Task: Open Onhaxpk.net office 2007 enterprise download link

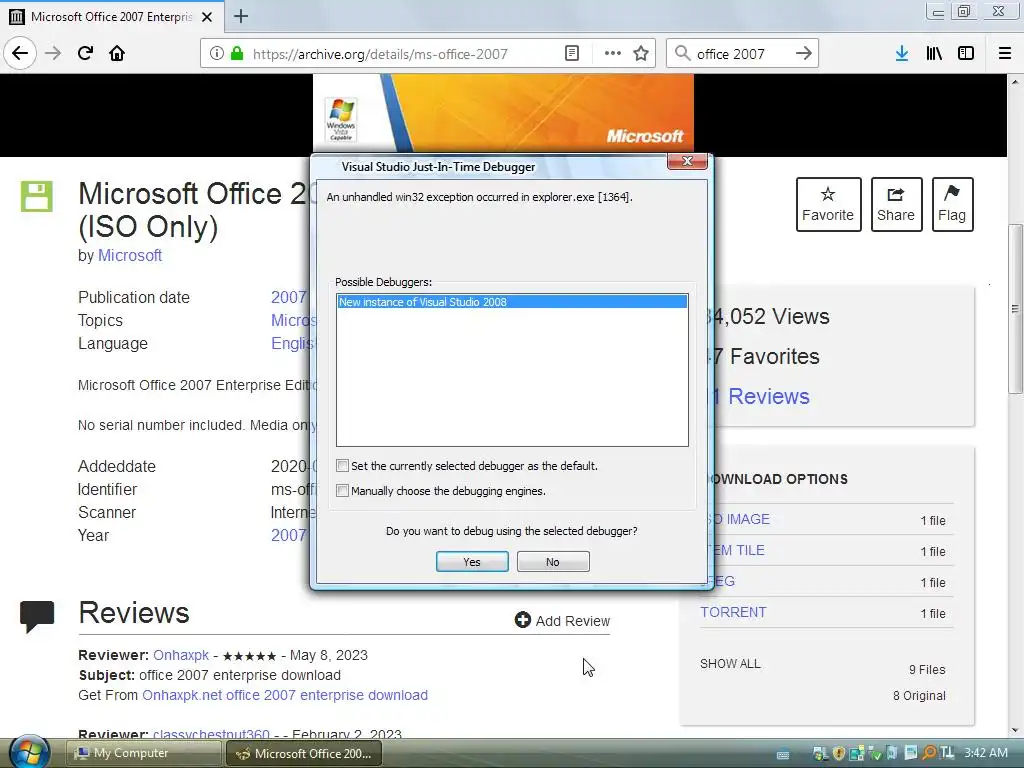Action: (285, 695)
